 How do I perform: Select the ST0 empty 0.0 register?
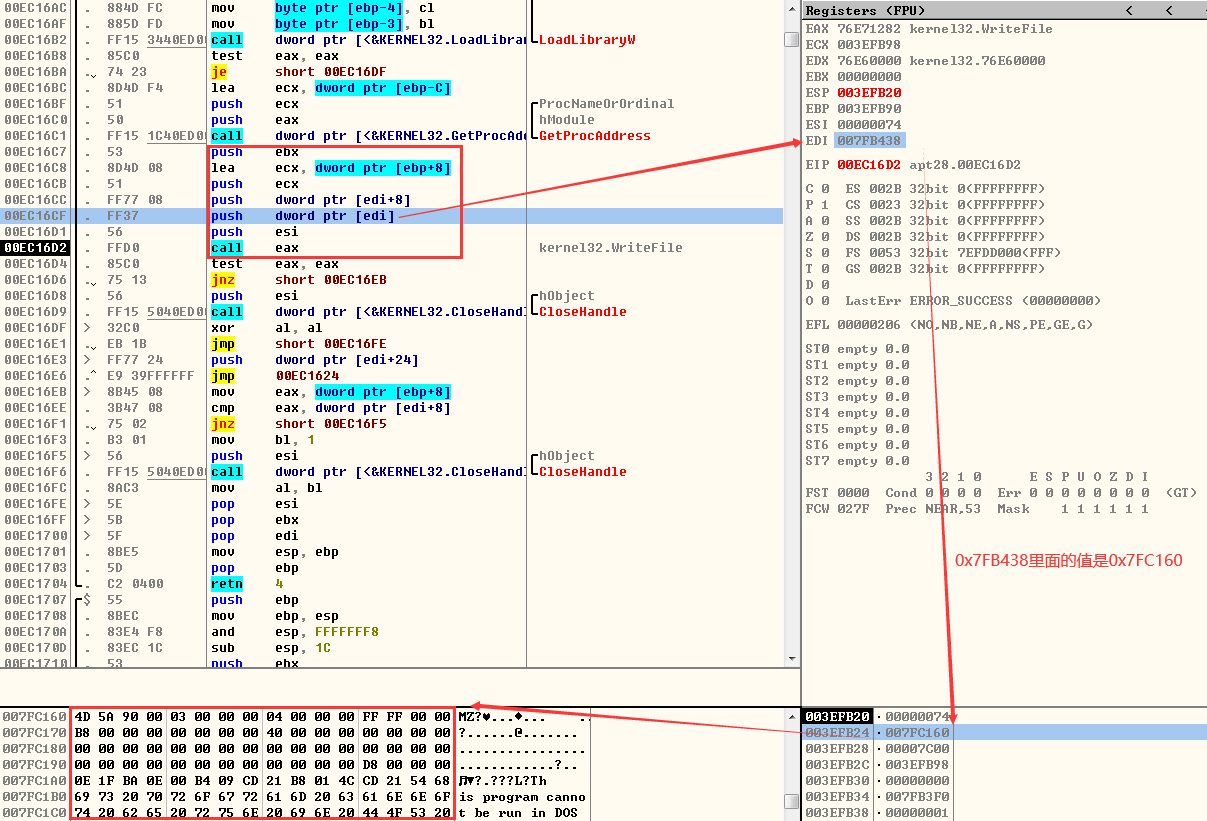point(857,349)
